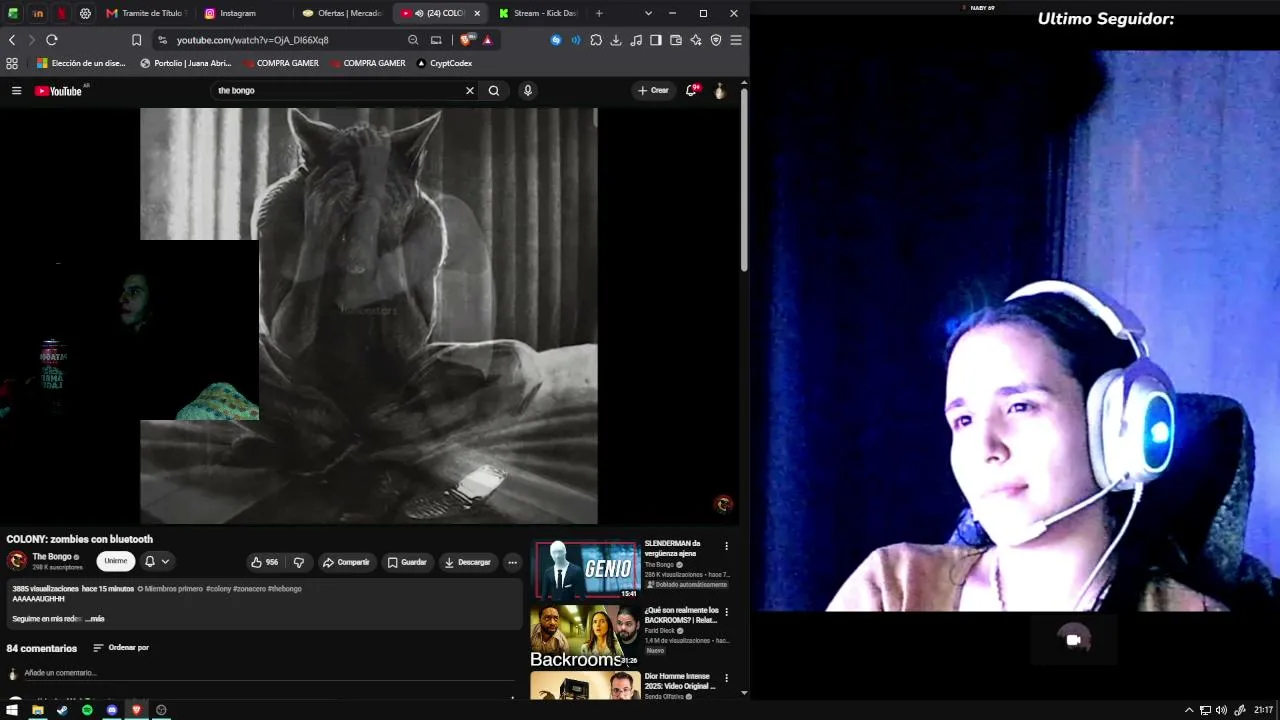The height and width of the screenshot is (720, 1280).
Task: Open the Backrooms video thumbnail
Action: click(x=585, y=637)
